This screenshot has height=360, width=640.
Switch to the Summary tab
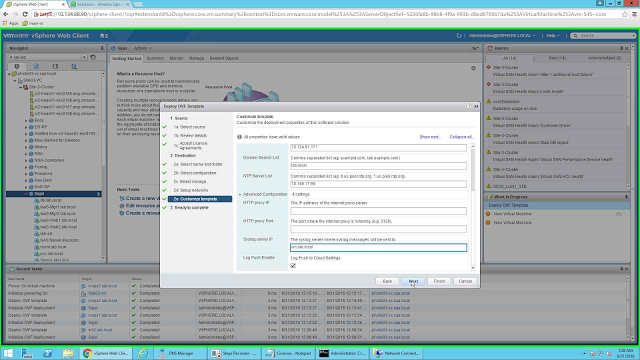(155, 58)
